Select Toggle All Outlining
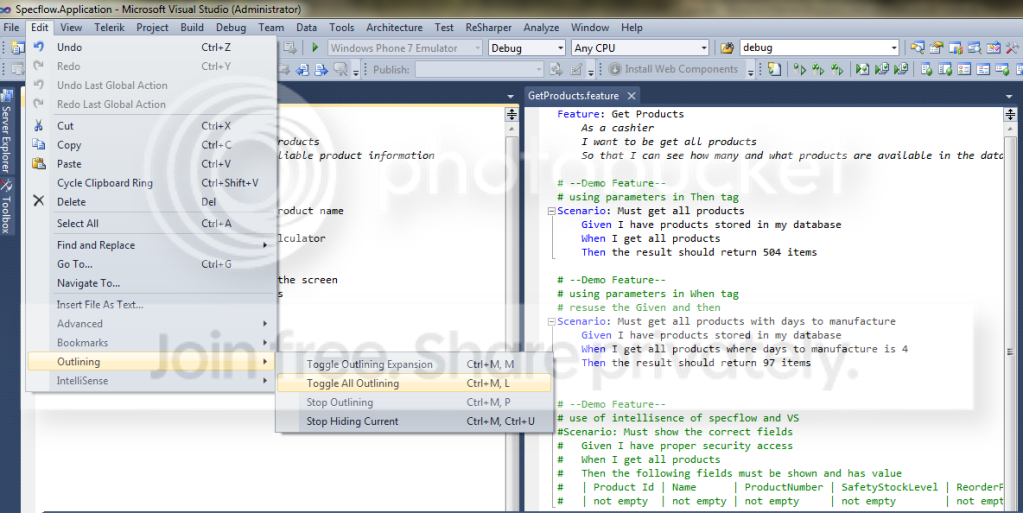Image resolution: width=1023 pixels, height=513 pixels. (x=414, y=383)
